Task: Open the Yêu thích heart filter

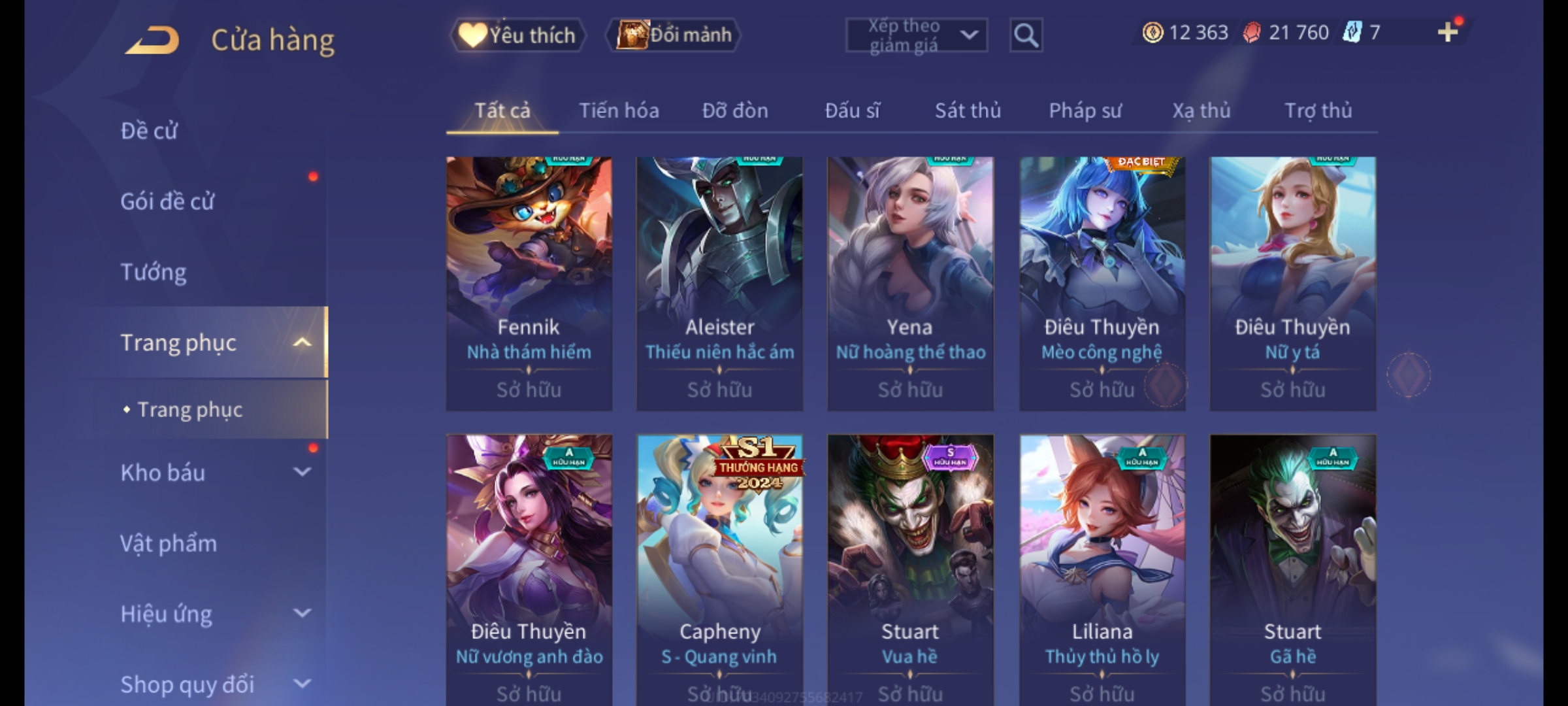Action: [518, 35]
